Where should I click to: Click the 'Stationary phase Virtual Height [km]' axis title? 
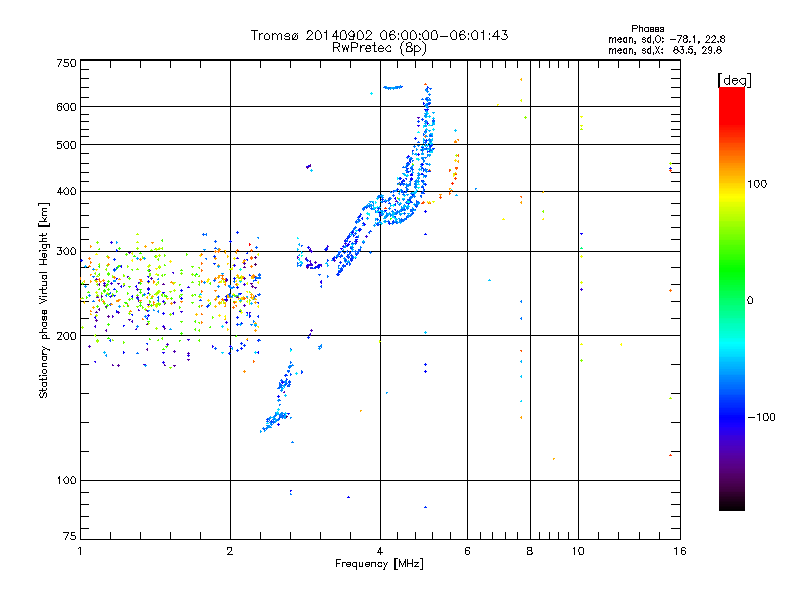[x=44, y=300]
